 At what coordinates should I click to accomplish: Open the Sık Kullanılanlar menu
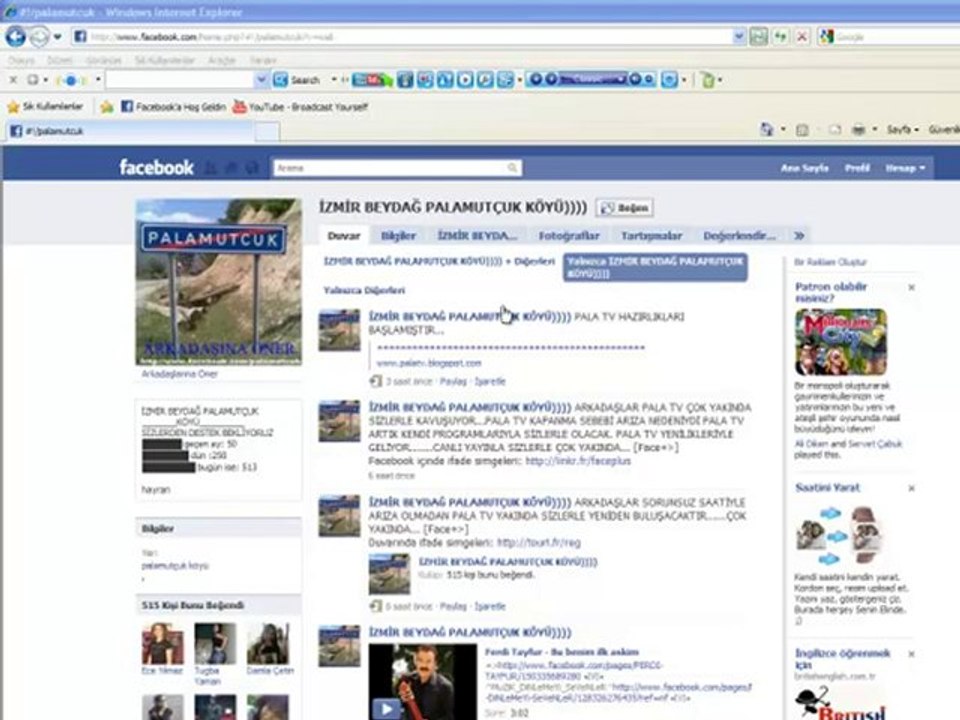click(x=165, y=60)
